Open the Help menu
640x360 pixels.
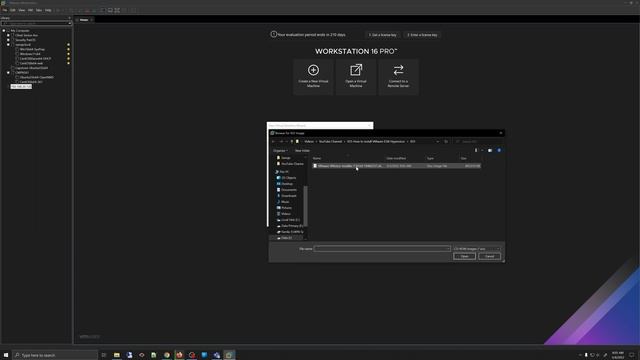[48, 10]
